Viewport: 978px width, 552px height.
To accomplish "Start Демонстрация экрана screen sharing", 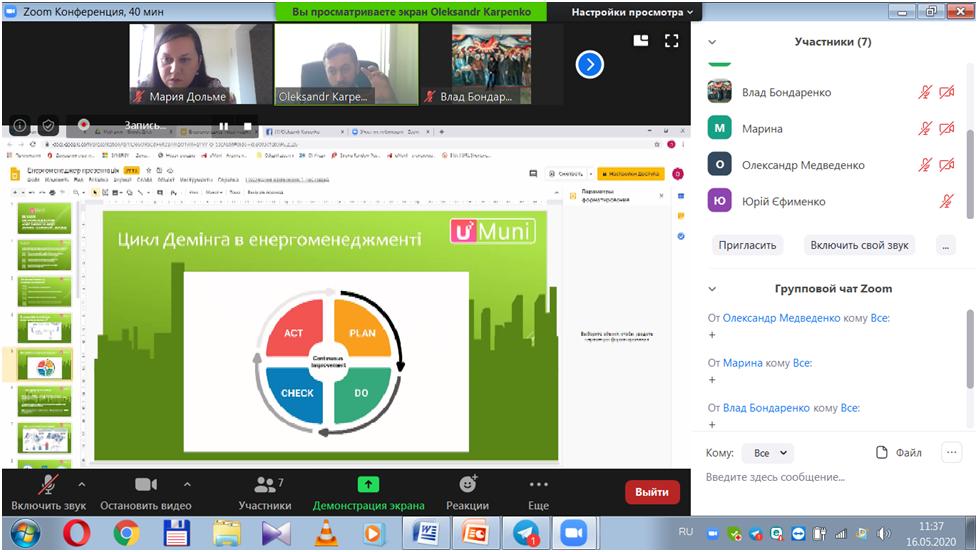I will click(368, 493).
